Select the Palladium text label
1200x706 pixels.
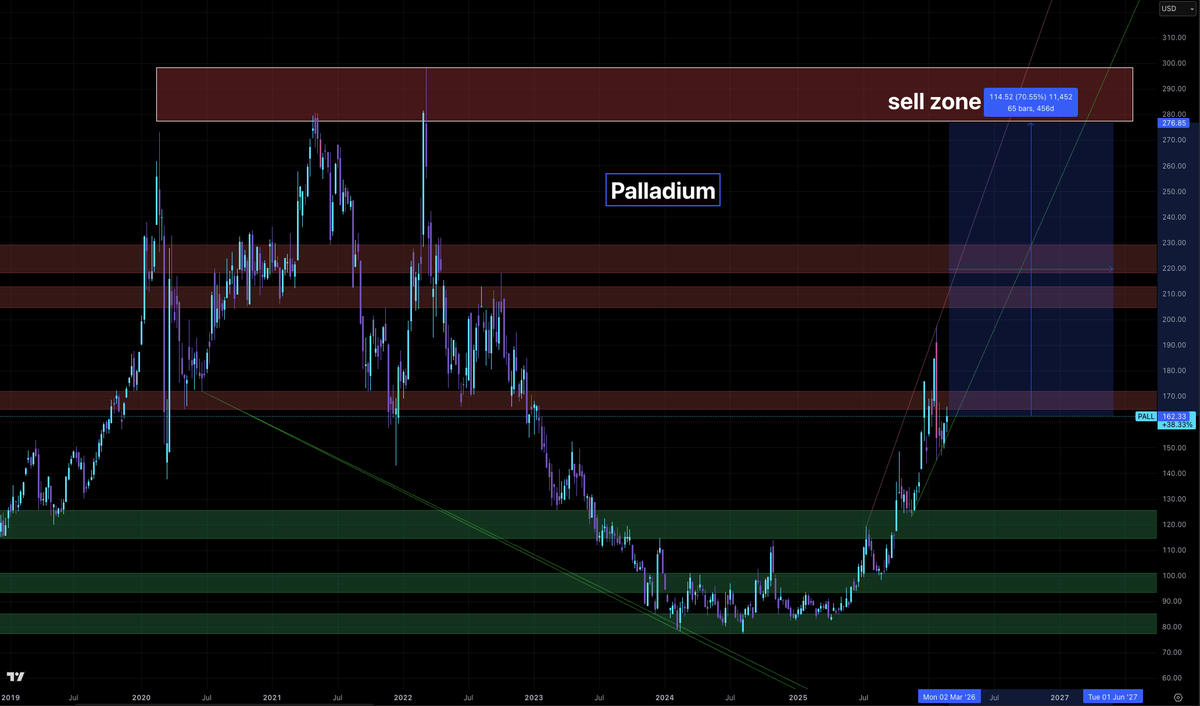[662, 190]
